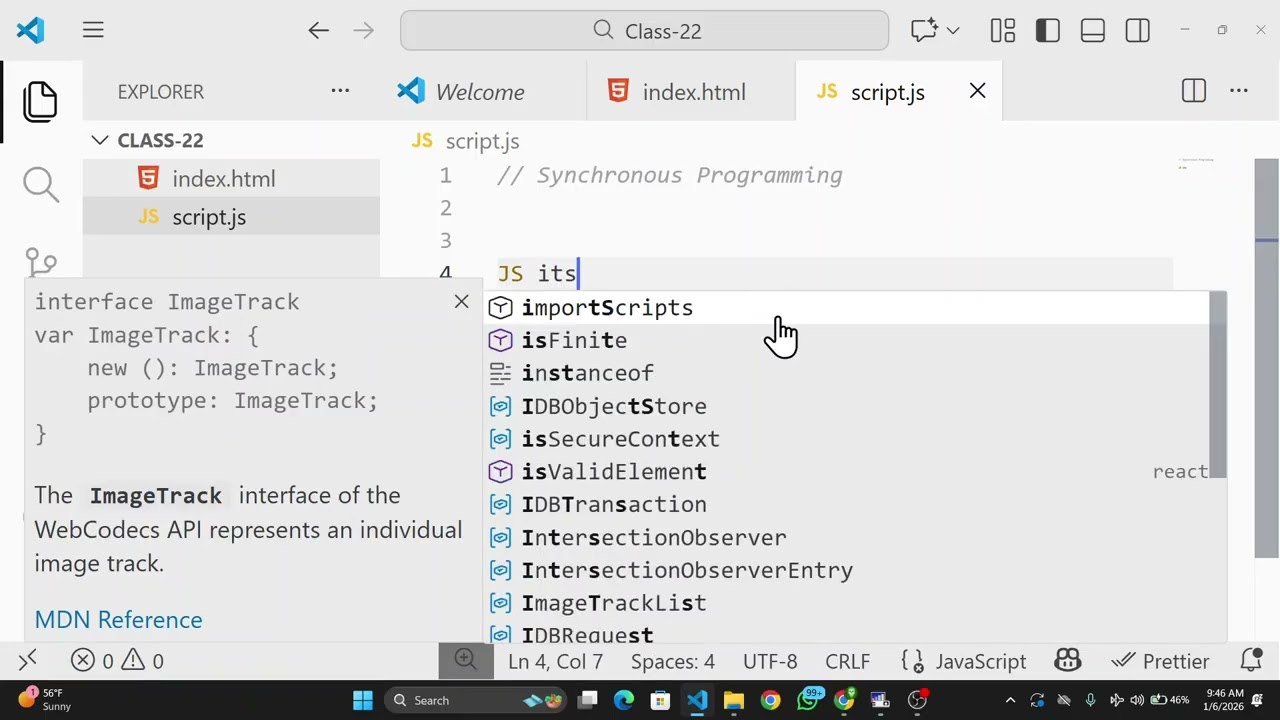Open Explorer views and more actions menu

[x=340, y=91]
